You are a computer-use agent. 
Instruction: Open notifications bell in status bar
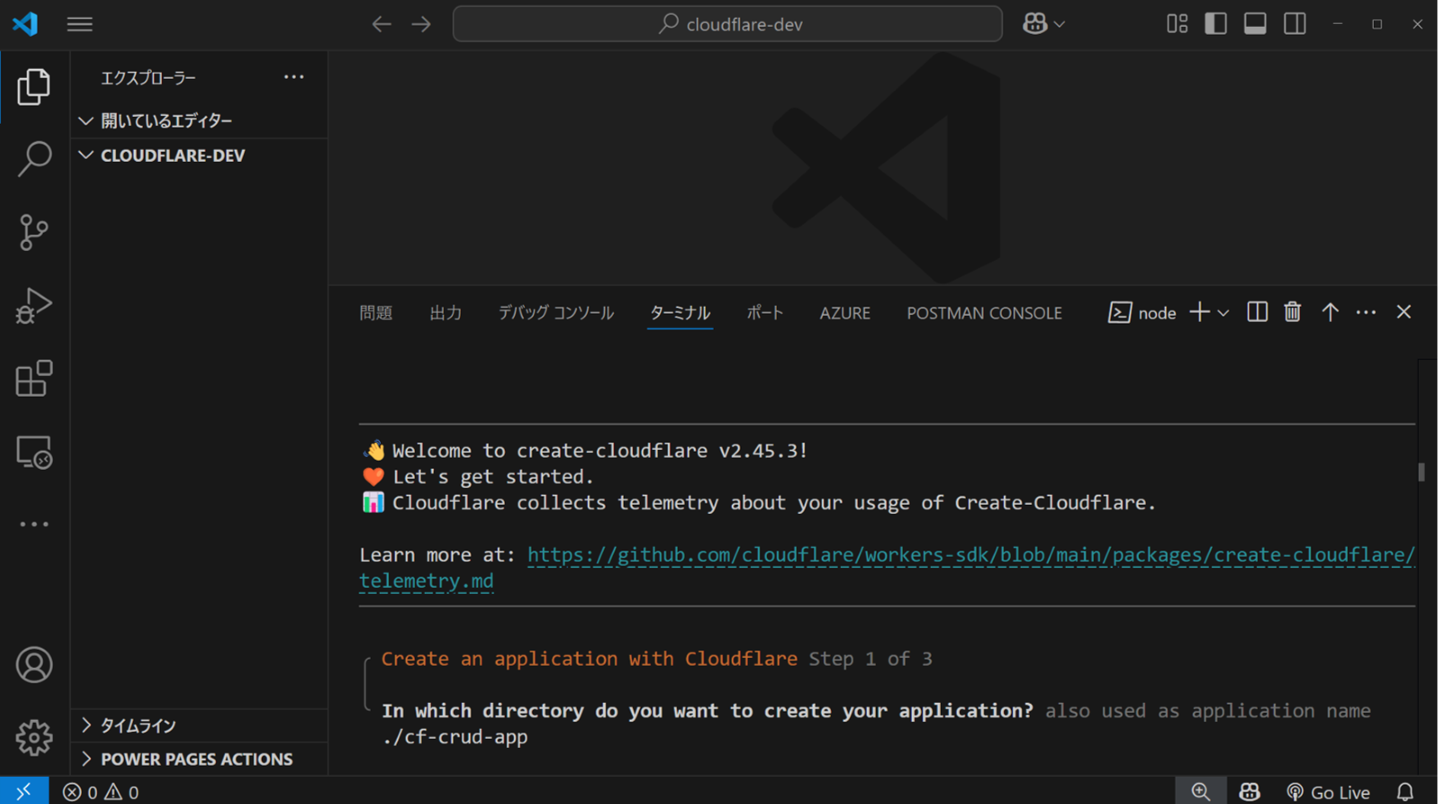(1405, 792)
